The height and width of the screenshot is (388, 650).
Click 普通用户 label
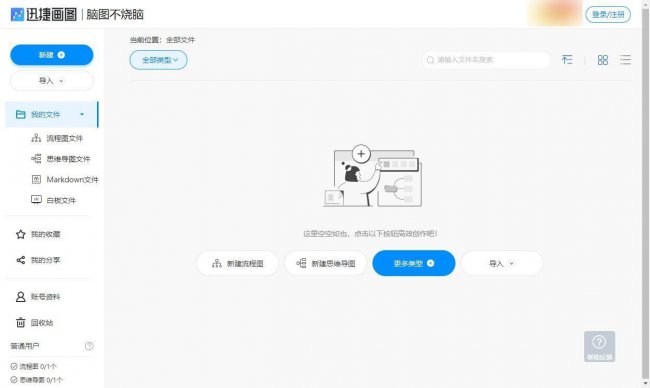click(x=24, y=346)
